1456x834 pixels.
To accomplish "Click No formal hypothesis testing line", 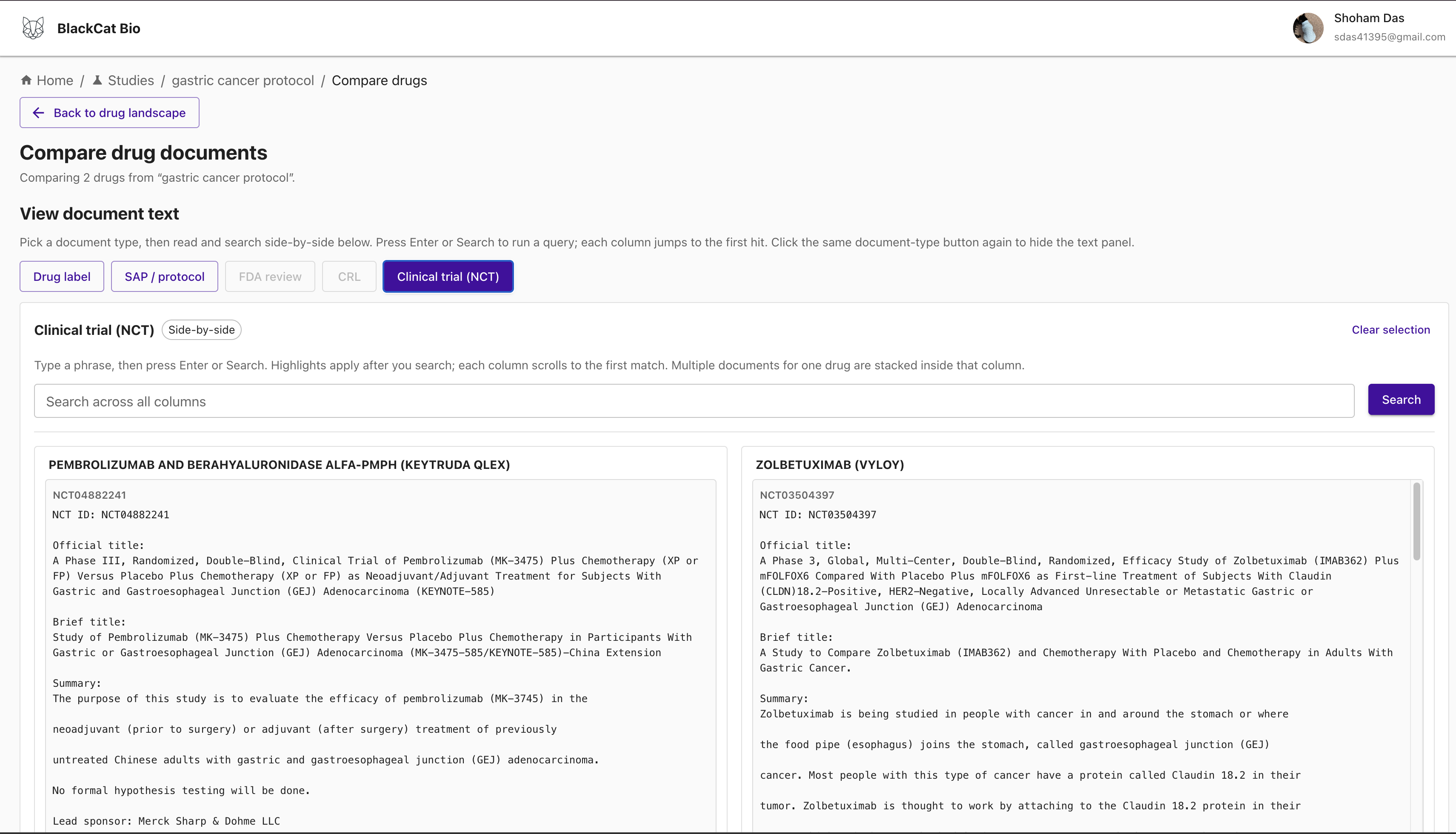I will coord(182,791).
